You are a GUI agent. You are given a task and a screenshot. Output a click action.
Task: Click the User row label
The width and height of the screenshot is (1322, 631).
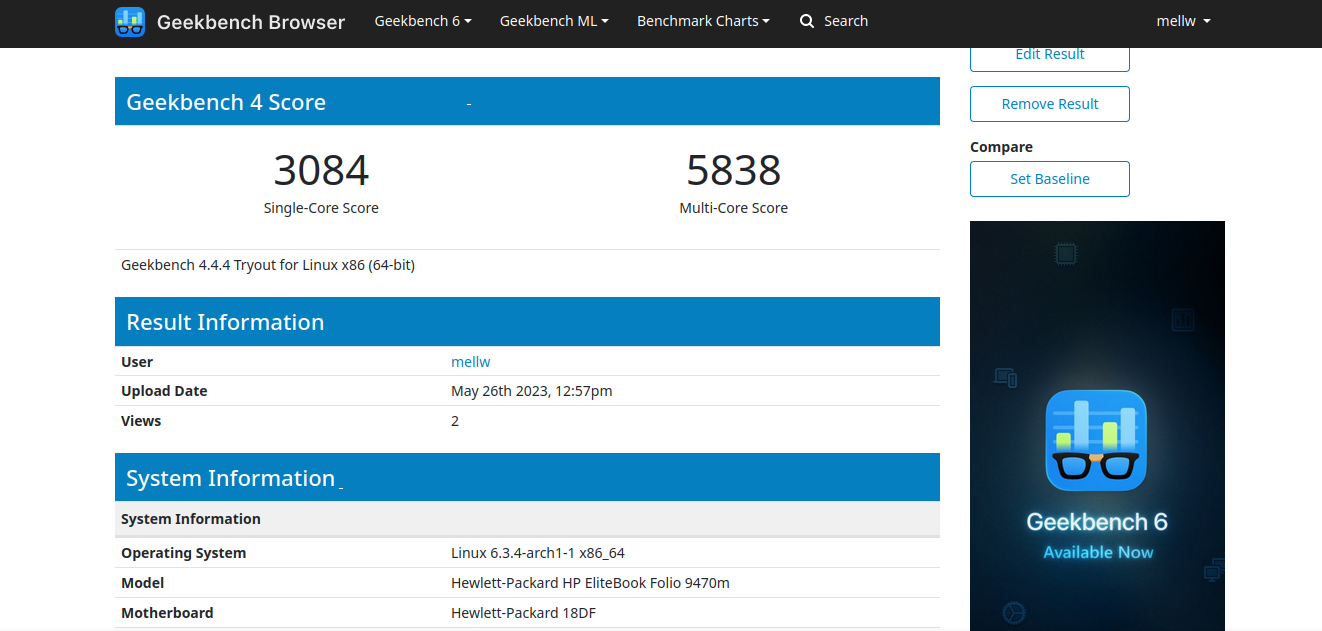(x=137, y=362)
